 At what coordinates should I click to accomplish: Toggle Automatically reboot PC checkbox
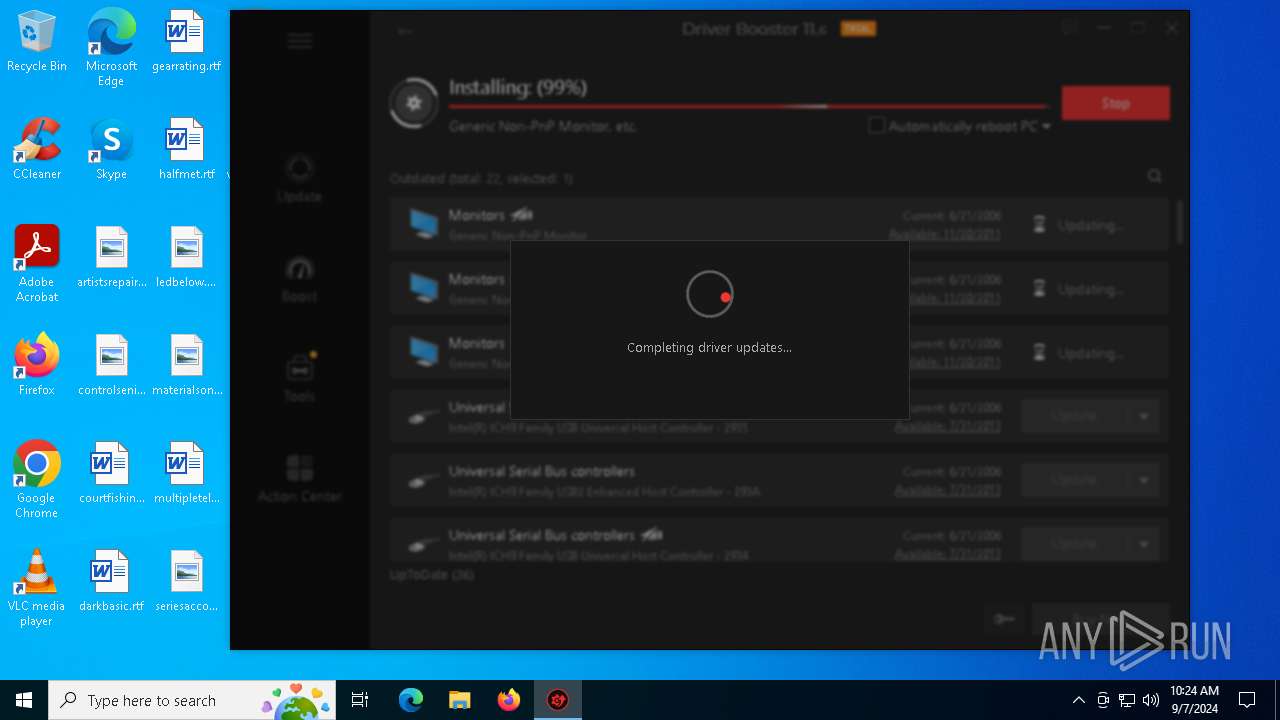click(x=877, y=126)
